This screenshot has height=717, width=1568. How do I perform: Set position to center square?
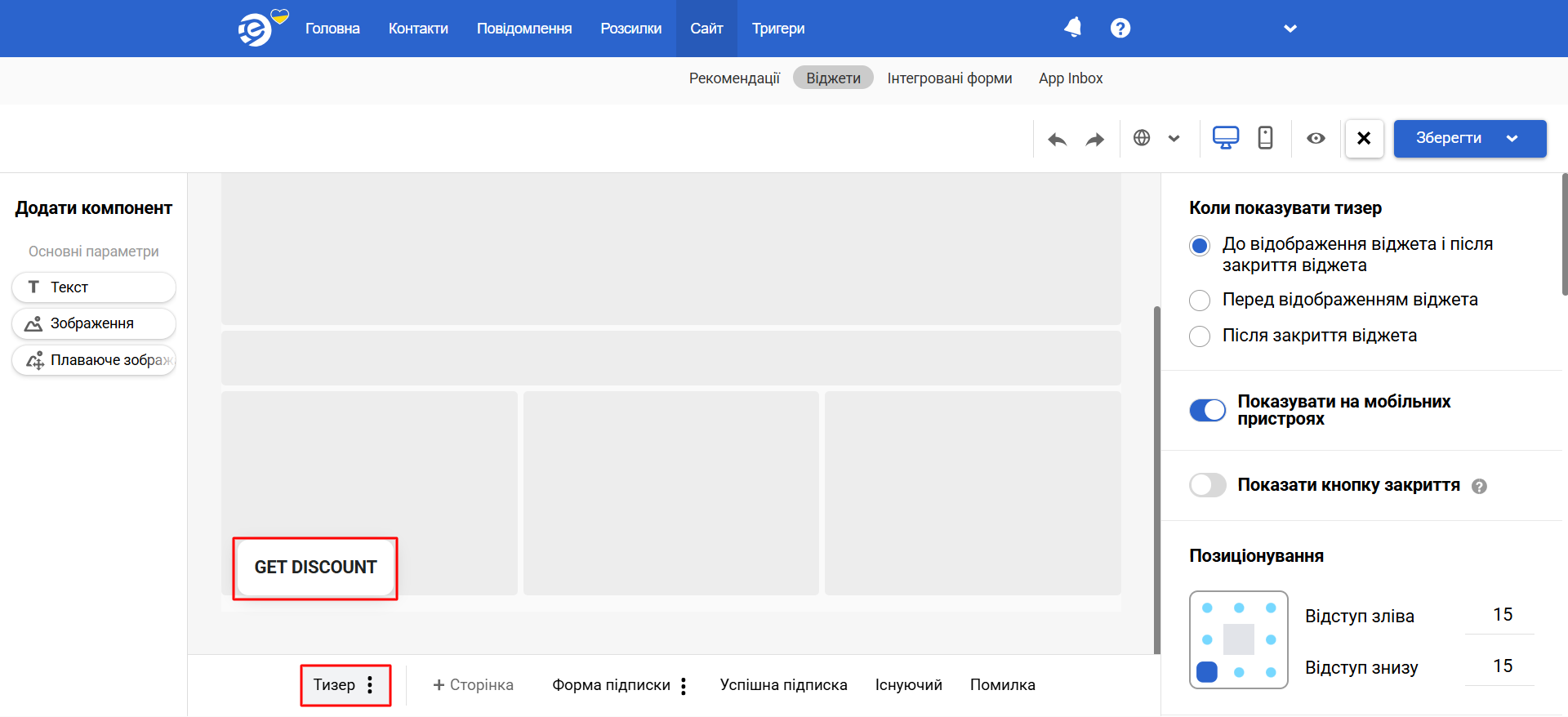click(1239, 639)
